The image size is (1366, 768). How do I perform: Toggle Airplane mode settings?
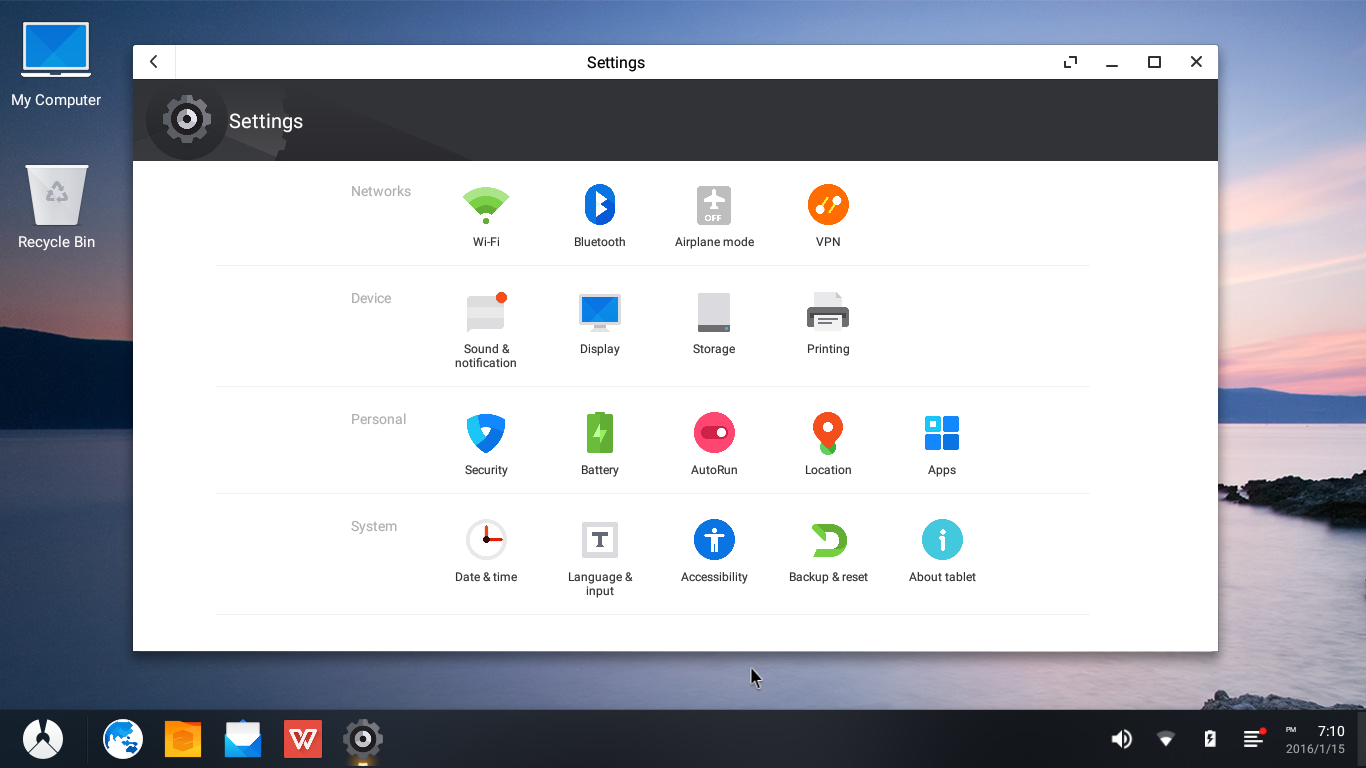click(714, 213)
